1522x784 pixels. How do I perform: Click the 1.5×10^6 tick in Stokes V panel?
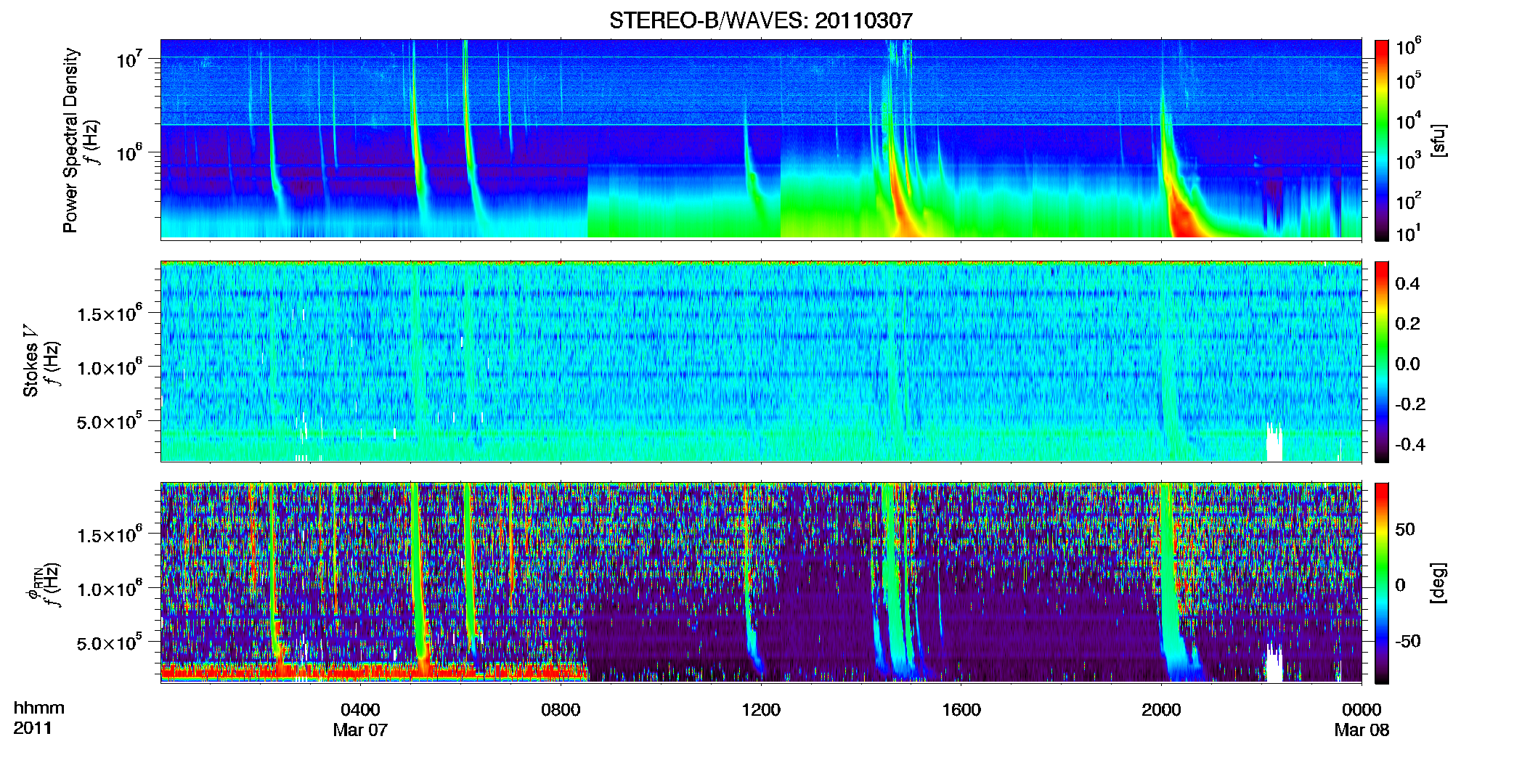(x=110, y=314)
